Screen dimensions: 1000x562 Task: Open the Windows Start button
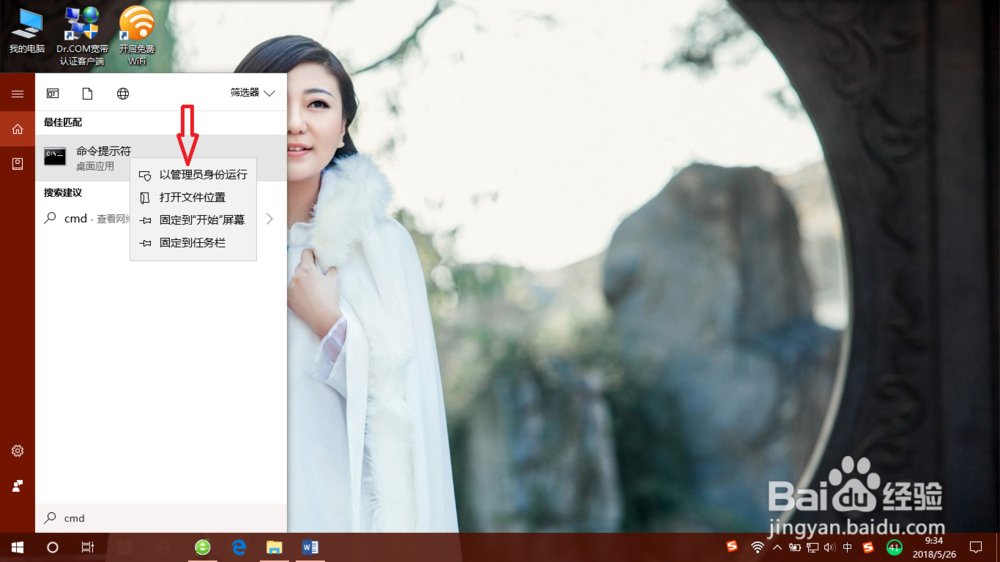tap(17, 547)
